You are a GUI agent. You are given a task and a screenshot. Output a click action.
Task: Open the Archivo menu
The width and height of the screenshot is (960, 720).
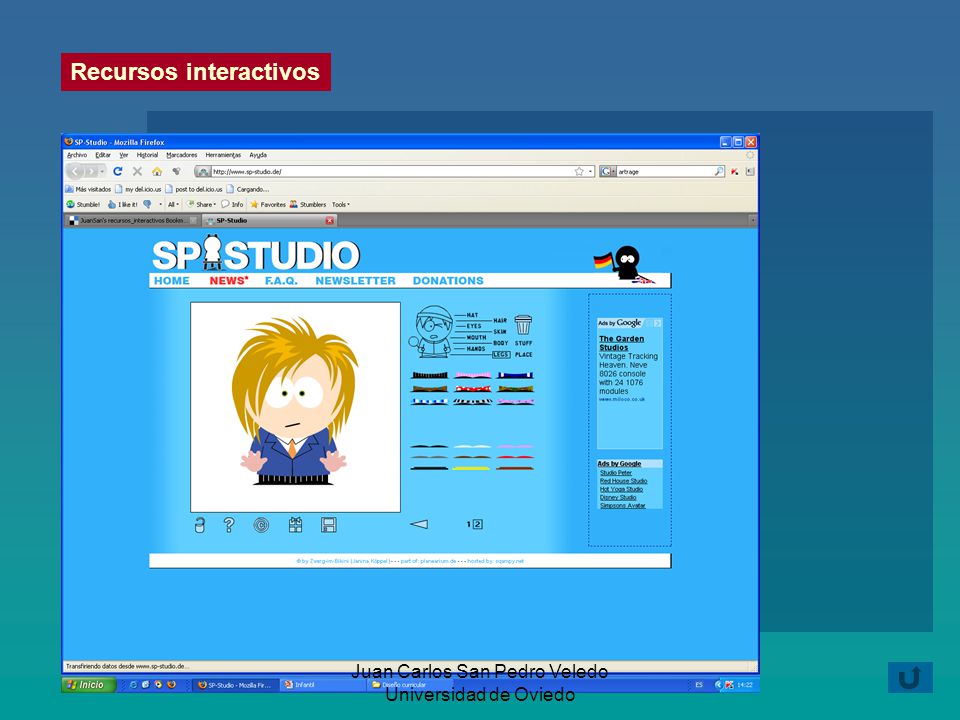pyautogui.click(x=77, y=155)
